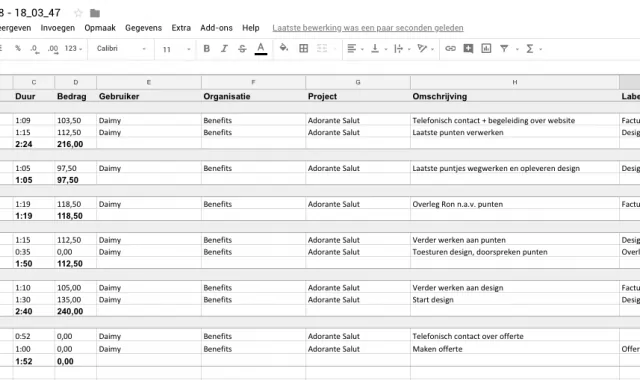Select 'Maken offerte' description cell
640x380 pixels.
click(x=515, y=349)
